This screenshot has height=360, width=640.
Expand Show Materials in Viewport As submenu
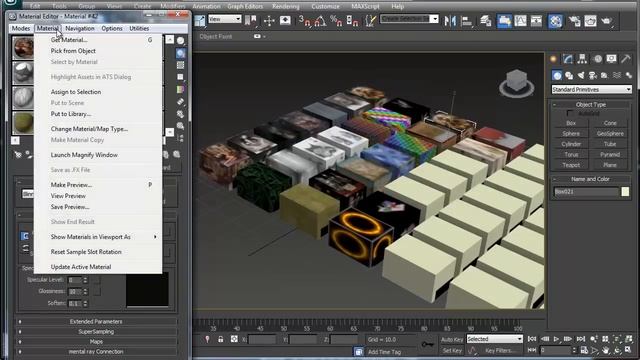(x=98, y=237)
